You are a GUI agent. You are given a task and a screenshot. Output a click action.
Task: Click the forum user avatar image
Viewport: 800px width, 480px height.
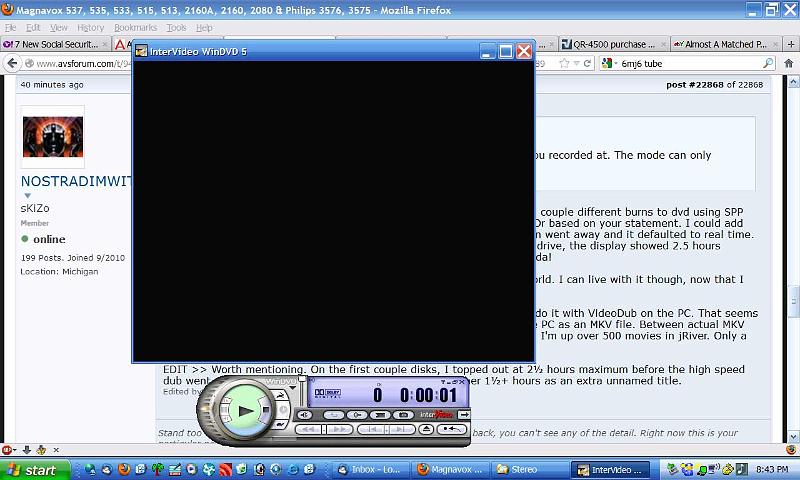coord(53,137)
